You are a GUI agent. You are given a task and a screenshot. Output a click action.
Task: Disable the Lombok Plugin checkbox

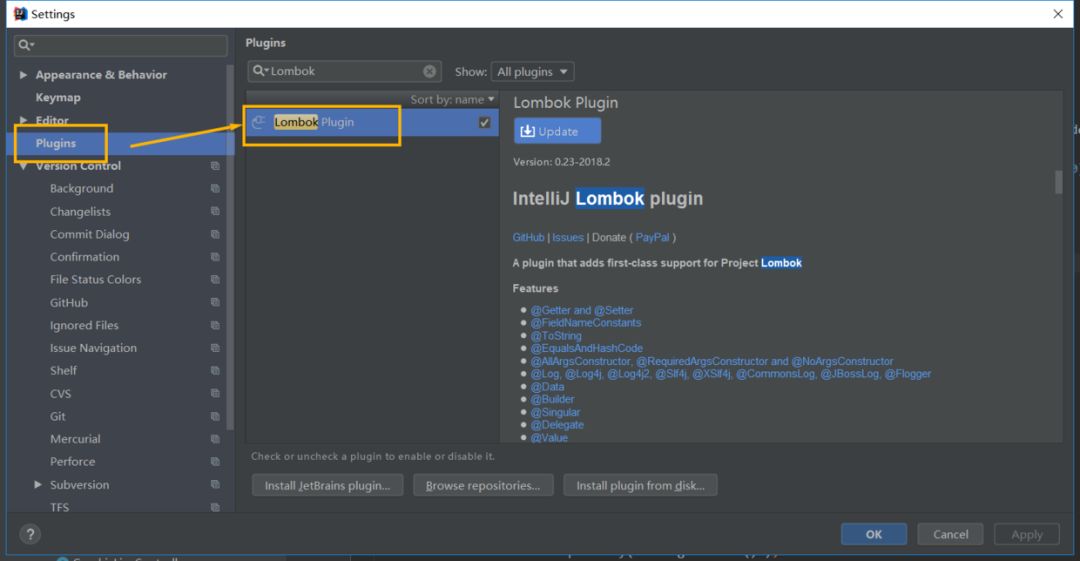tap(484, 122)
